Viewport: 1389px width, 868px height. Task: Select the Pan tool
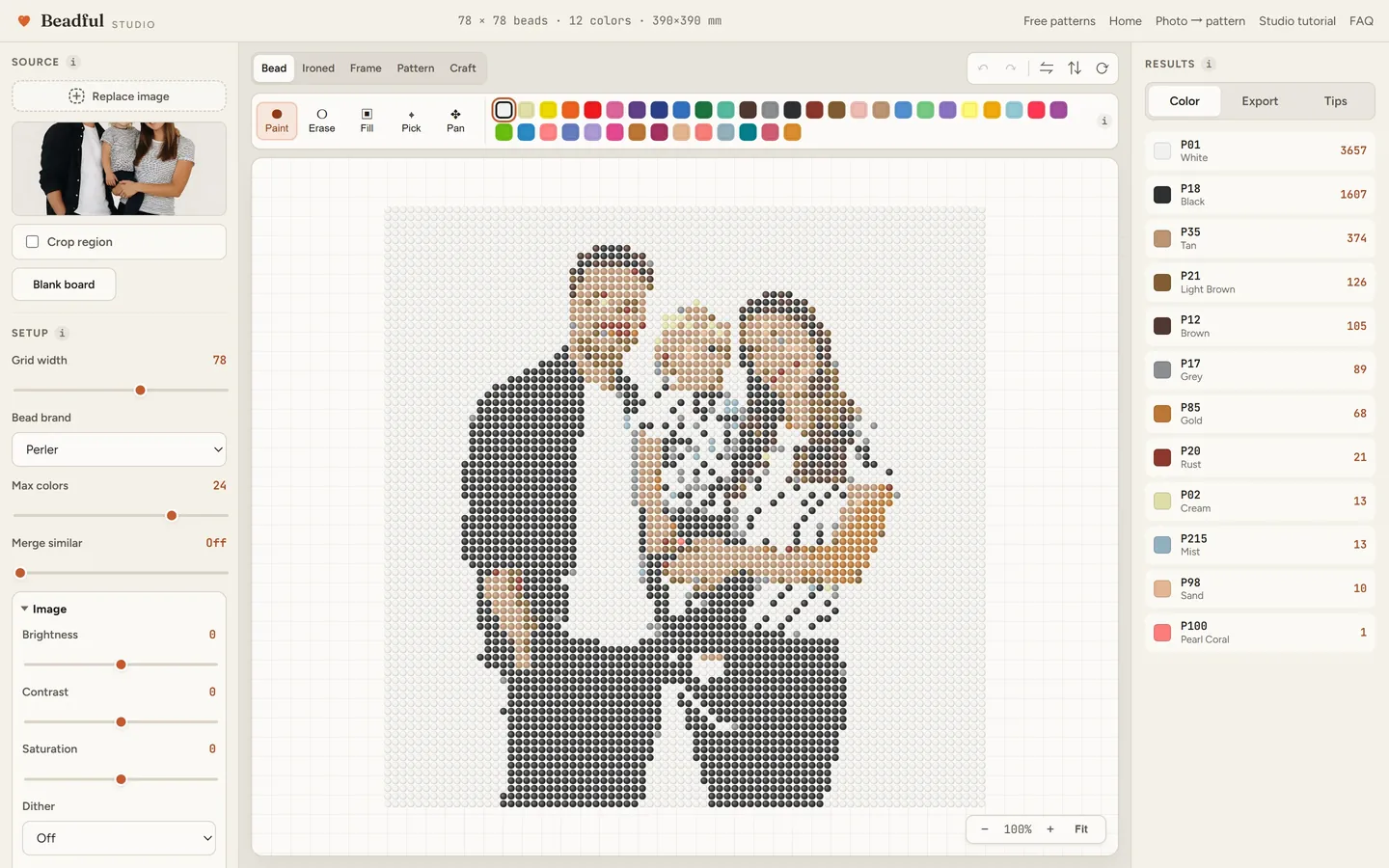(x=455, y=121)
